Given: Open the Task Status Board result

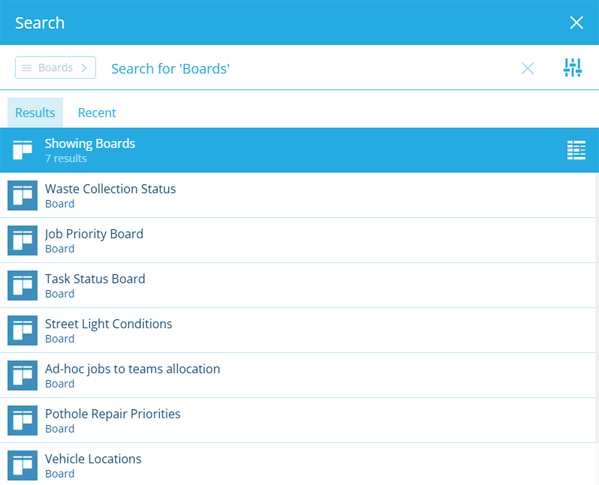Looking at the screenshot, I should pyautogui.click(x=298, y=285).
